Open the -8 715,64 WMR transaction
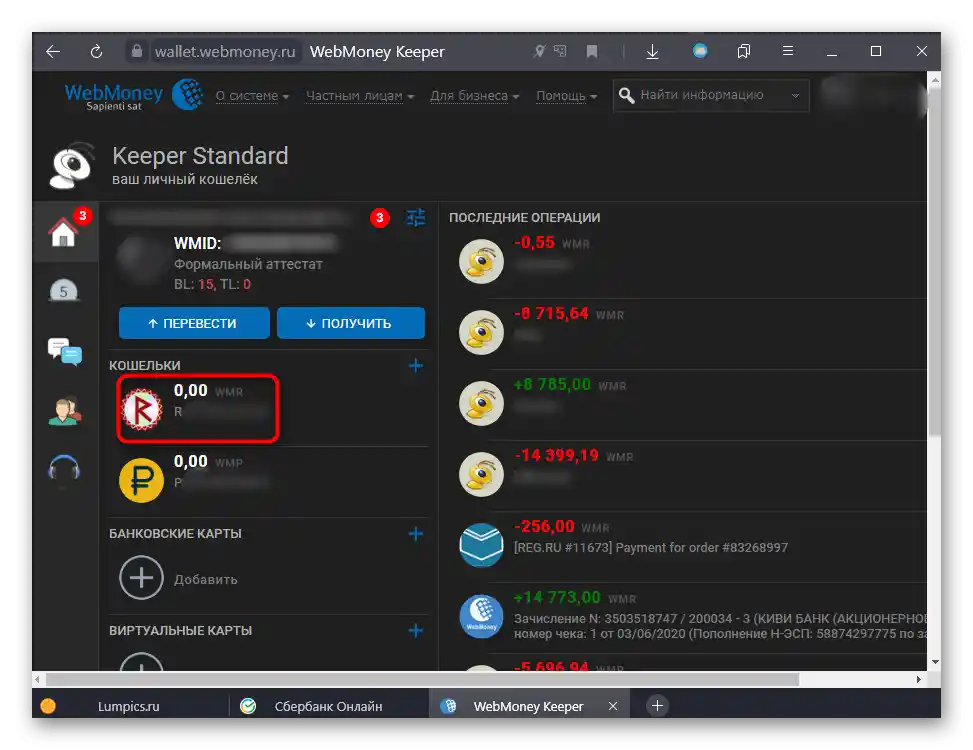 pos(689,333)
